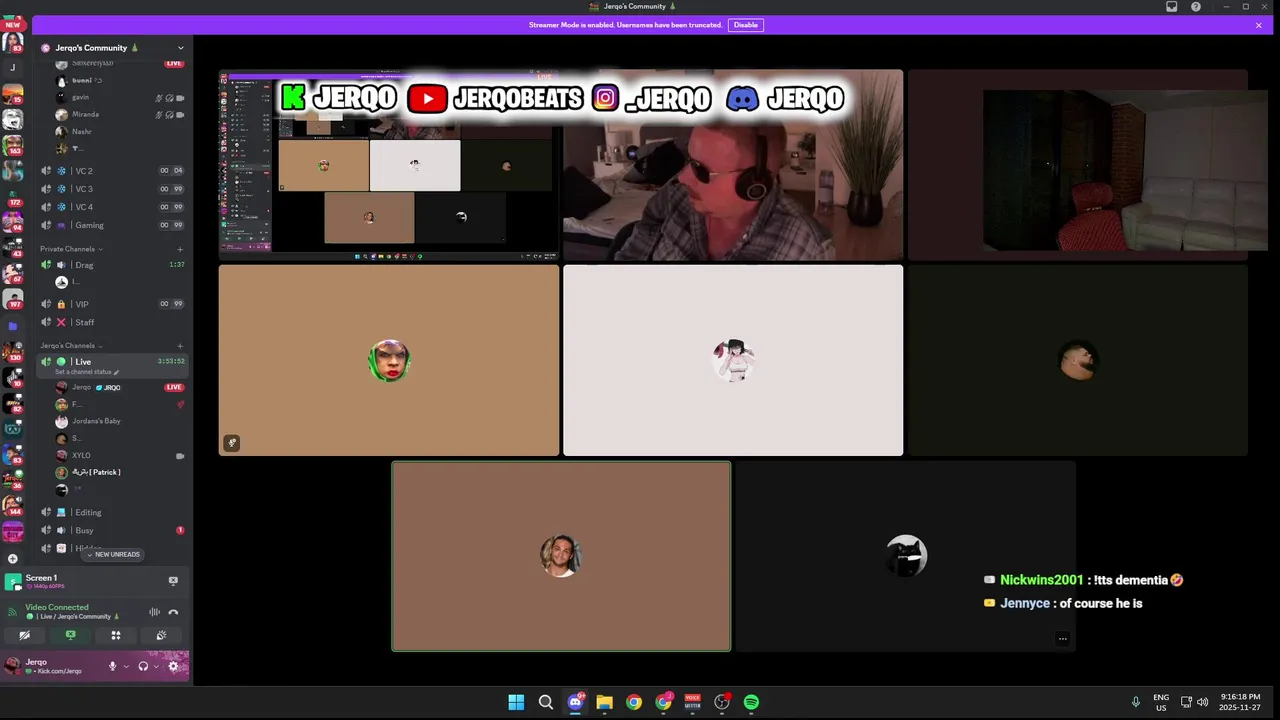Open the J server icon
Image resolution: width=1280 pixels, height=720 pixels.
tap(13, 68)
